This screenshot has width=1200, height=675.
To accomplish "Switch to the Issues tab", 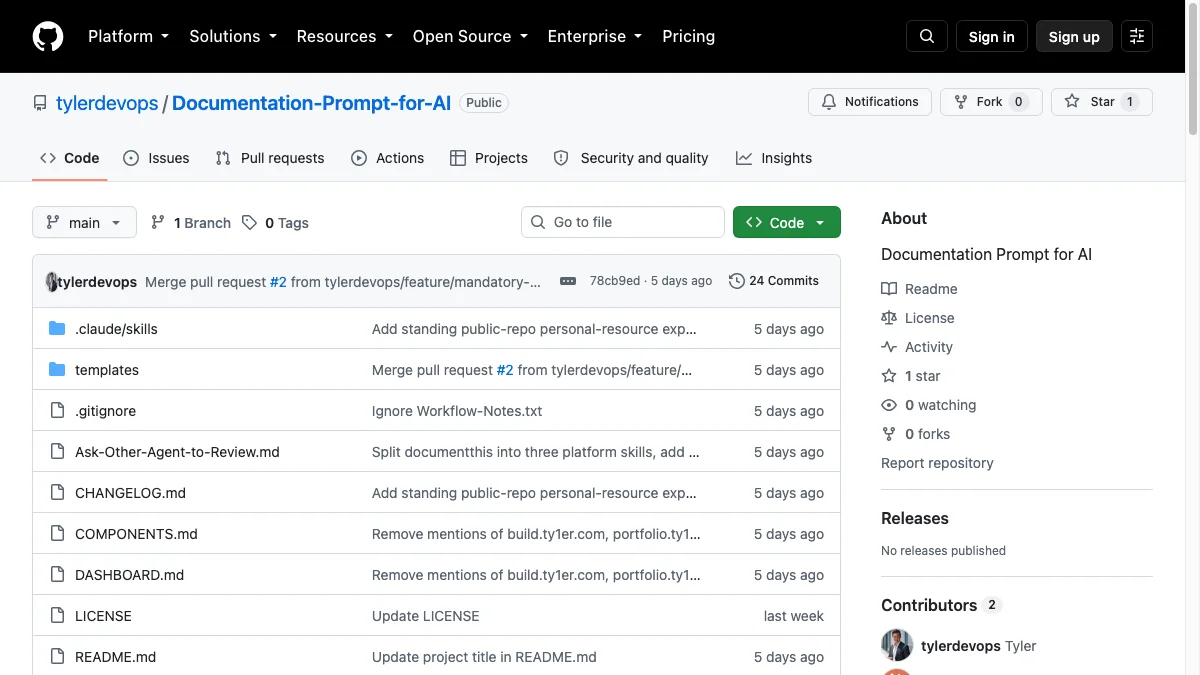I will (157, 158).
